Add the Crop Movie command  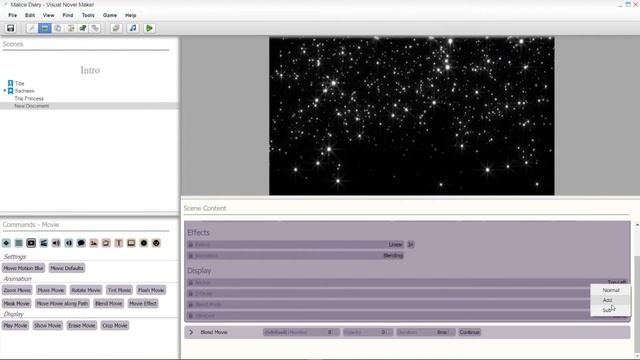(x=115, y=326)
